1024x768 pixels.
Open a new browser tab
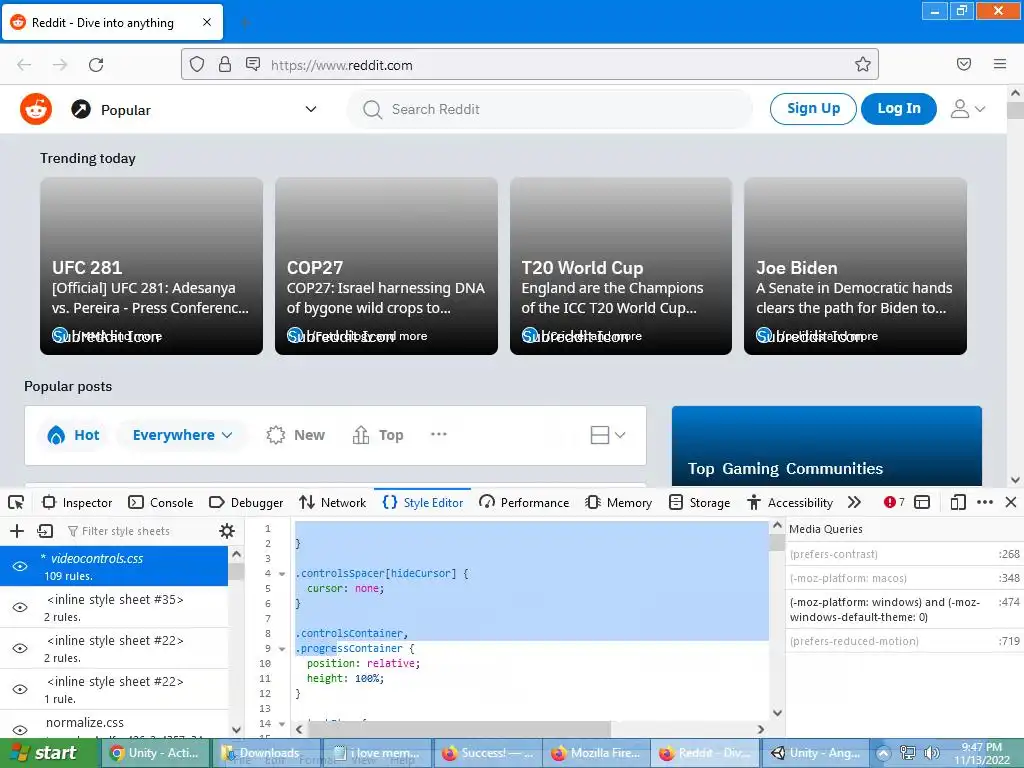[x=245, y=23]
